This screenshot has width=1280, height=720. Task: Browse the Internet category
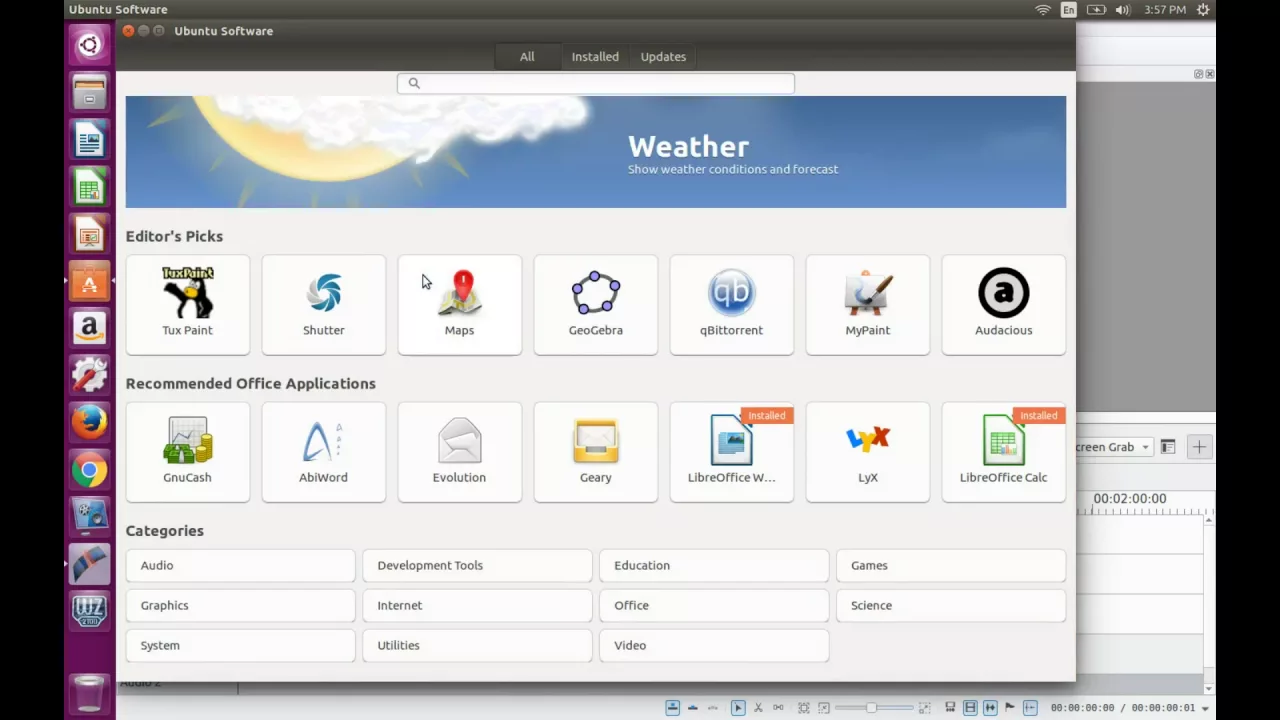[477, 605]
